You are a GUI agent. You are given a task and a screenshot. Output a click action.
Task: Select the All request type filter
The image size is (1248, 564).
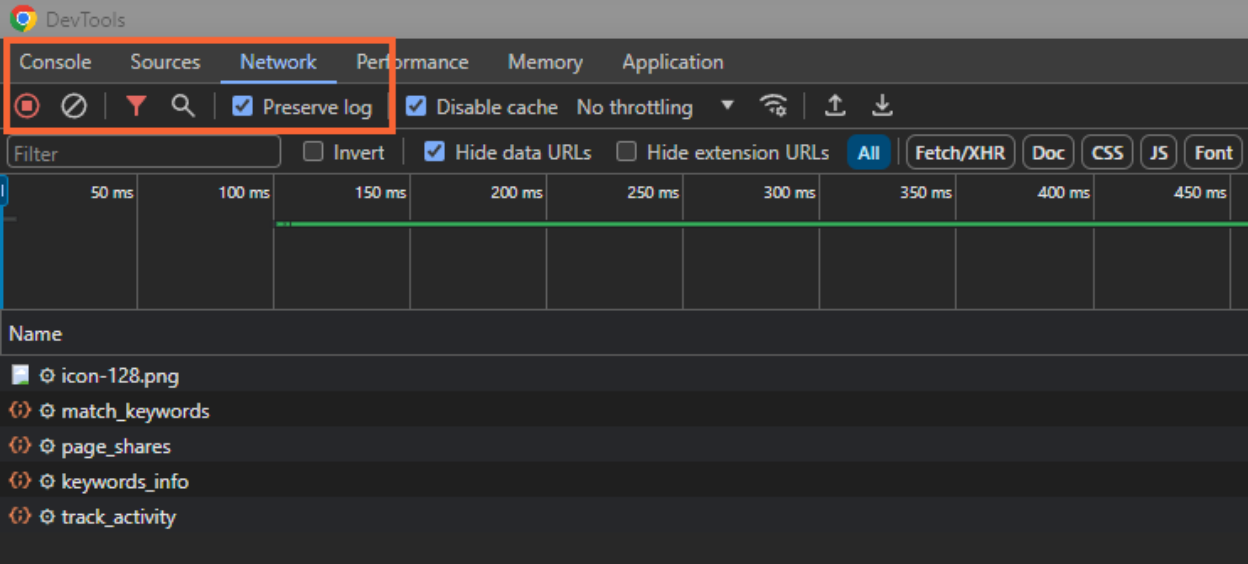point(869,153)
